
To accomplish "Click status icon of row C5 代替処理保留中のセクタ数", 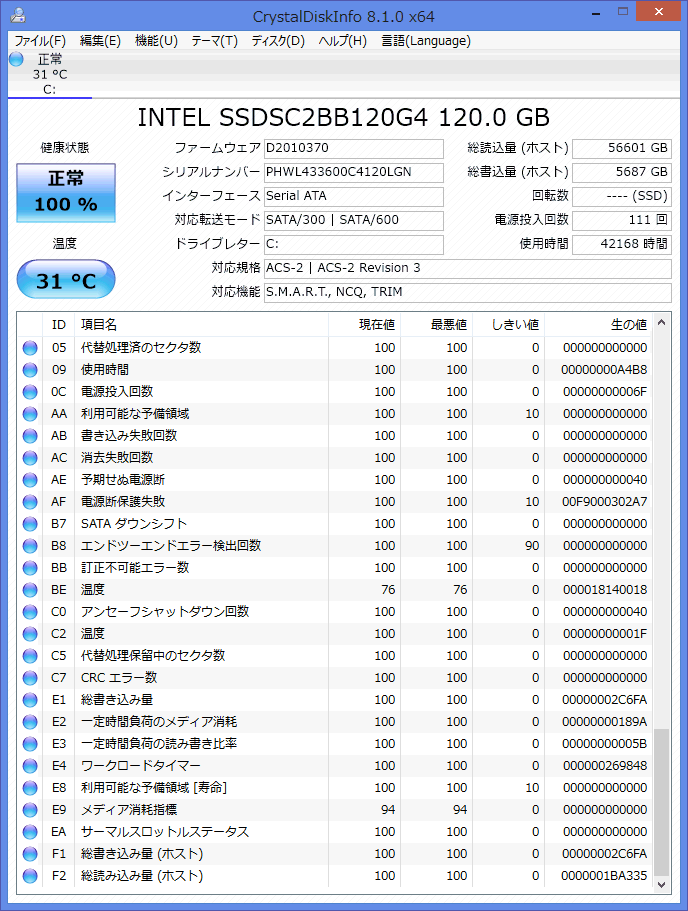I will click(30, 656).
